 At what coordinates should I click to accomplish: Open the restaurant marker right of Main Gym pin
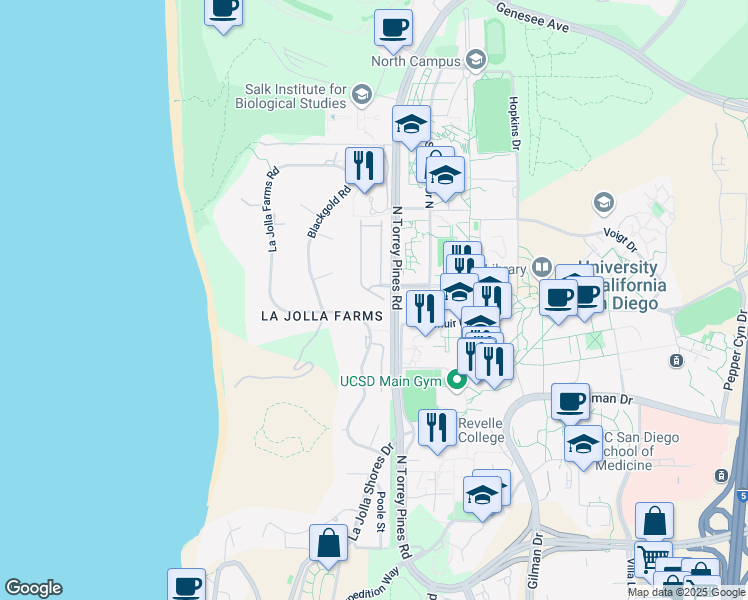pyautogui.click(x=495, y=362)
